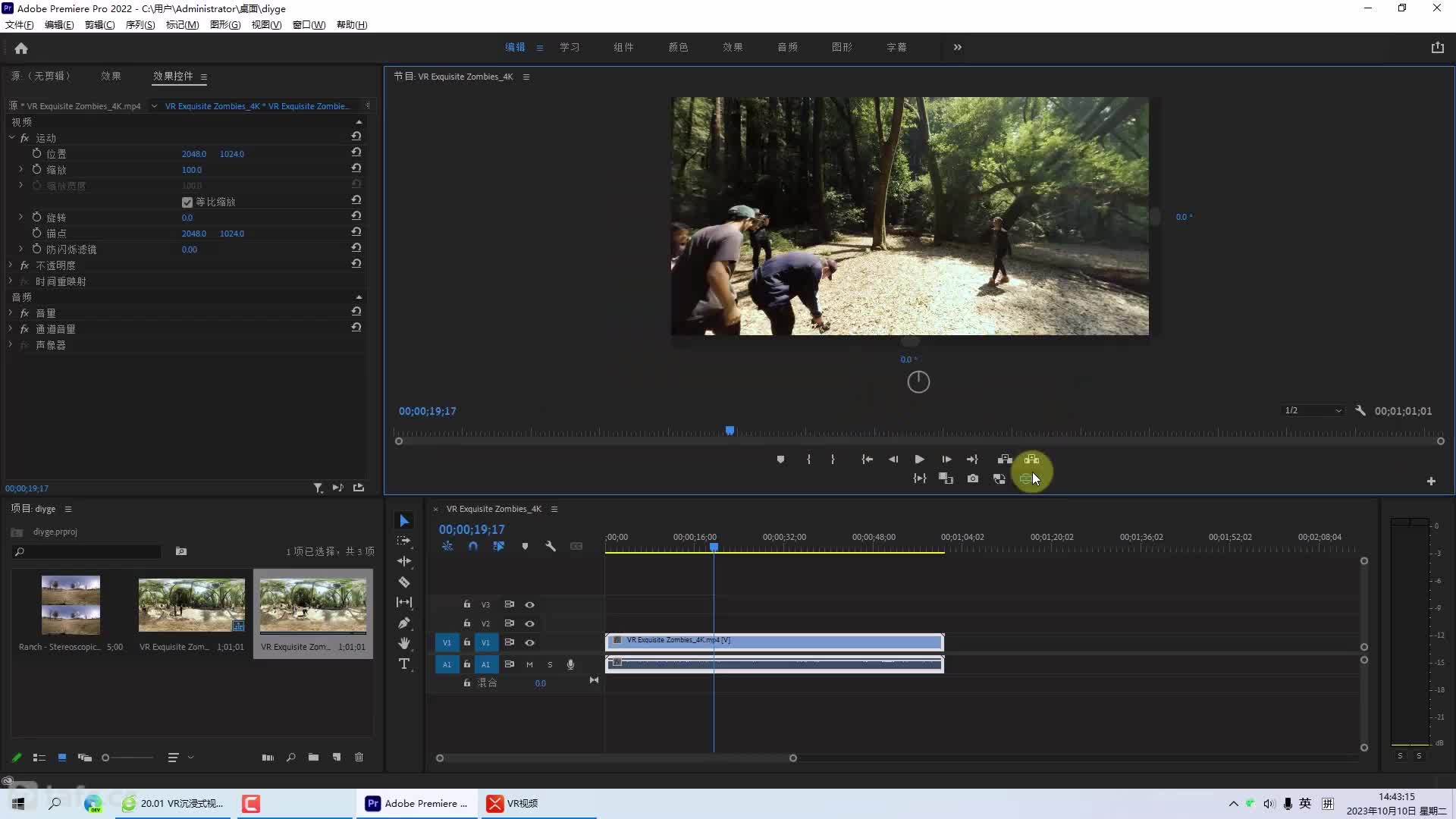Select the Type tool

coord(404,664)
